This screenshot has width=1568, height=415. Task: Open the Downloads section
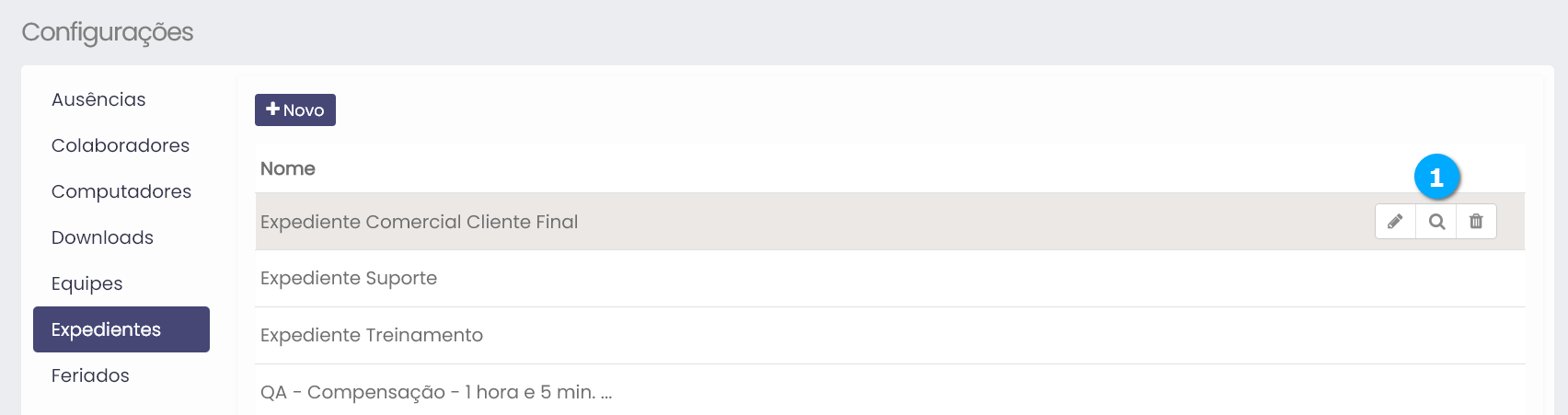(102, 237)
